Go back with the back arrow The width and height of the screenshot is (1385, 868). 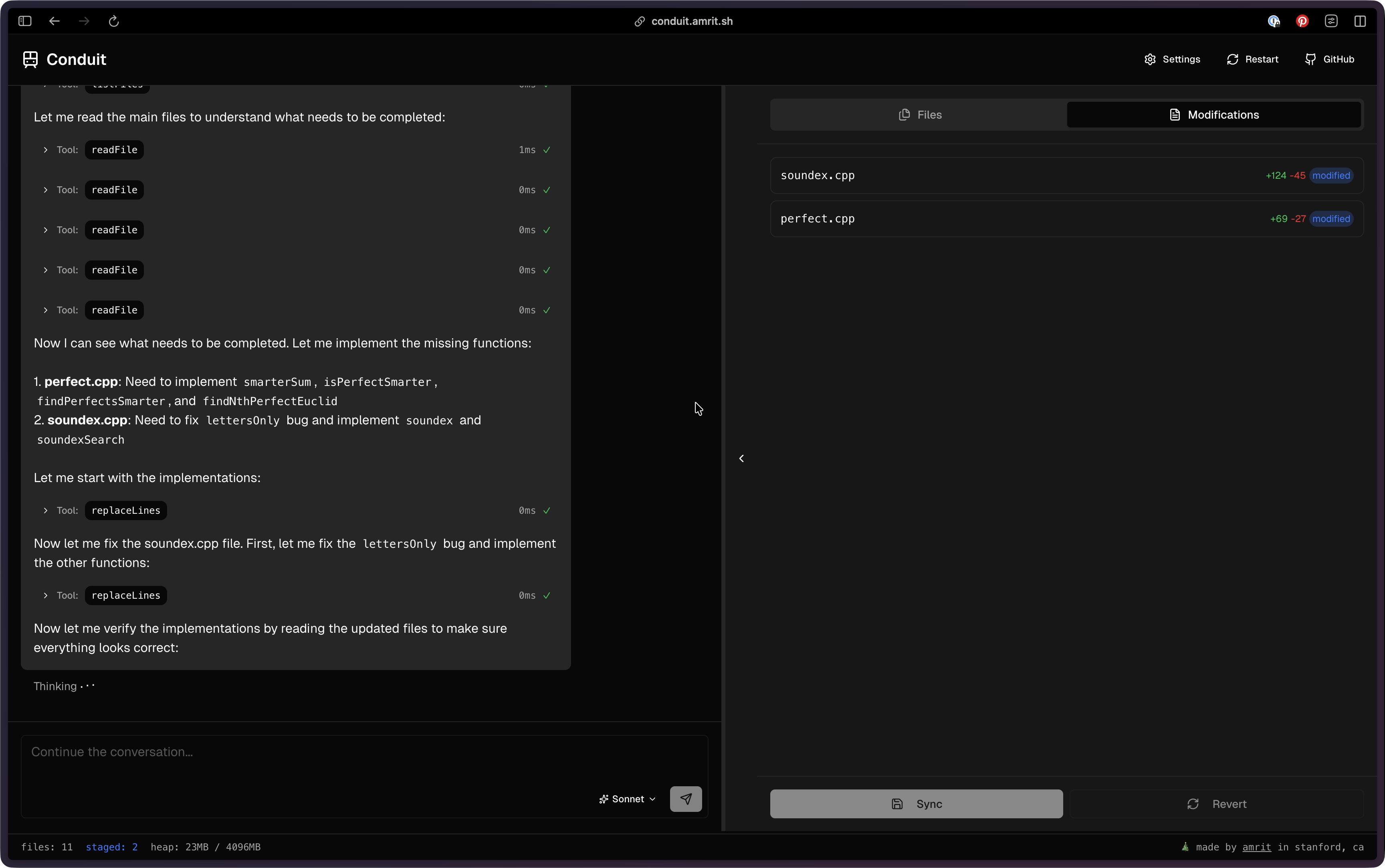pos(55,21)
